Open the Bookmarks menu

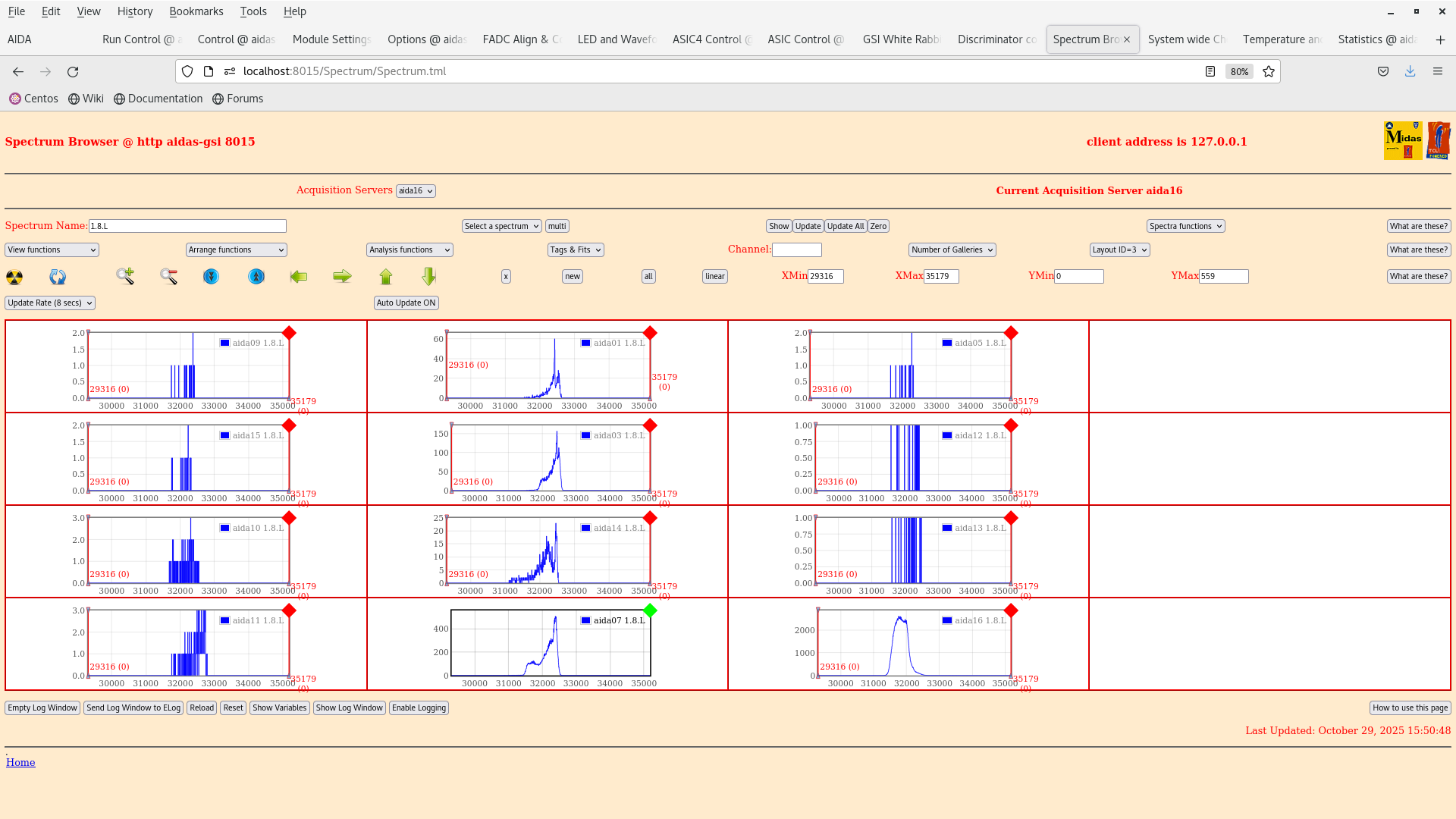pos(196,11)
